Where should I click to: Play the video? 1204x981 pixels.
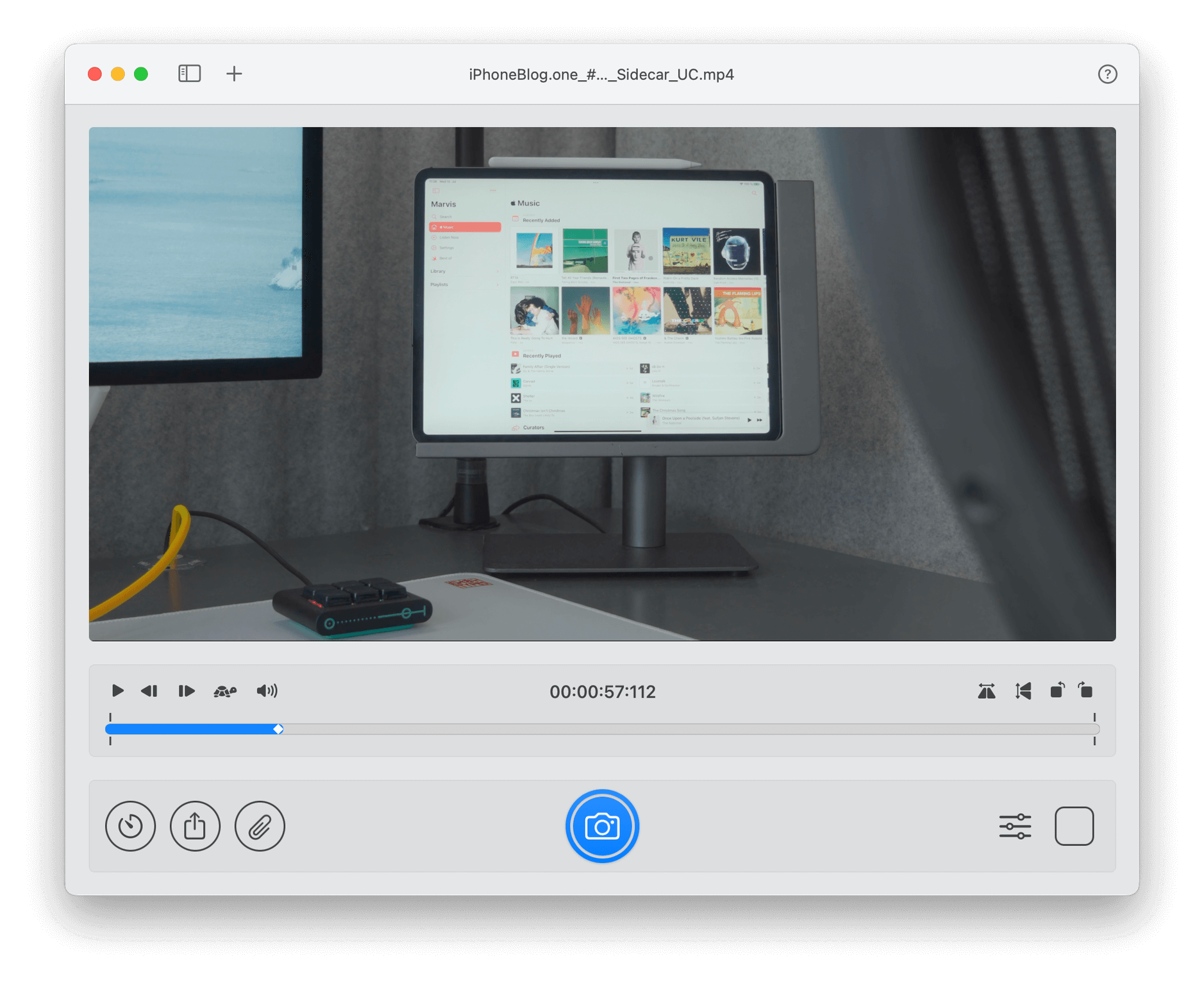tap(117, 691)
